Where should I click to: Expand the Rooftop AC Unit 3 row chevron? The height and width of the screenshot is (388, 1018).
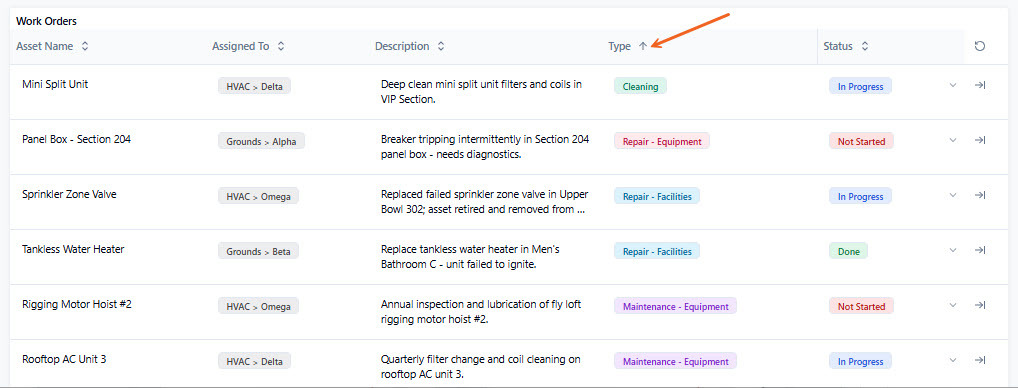coord(953,361)
